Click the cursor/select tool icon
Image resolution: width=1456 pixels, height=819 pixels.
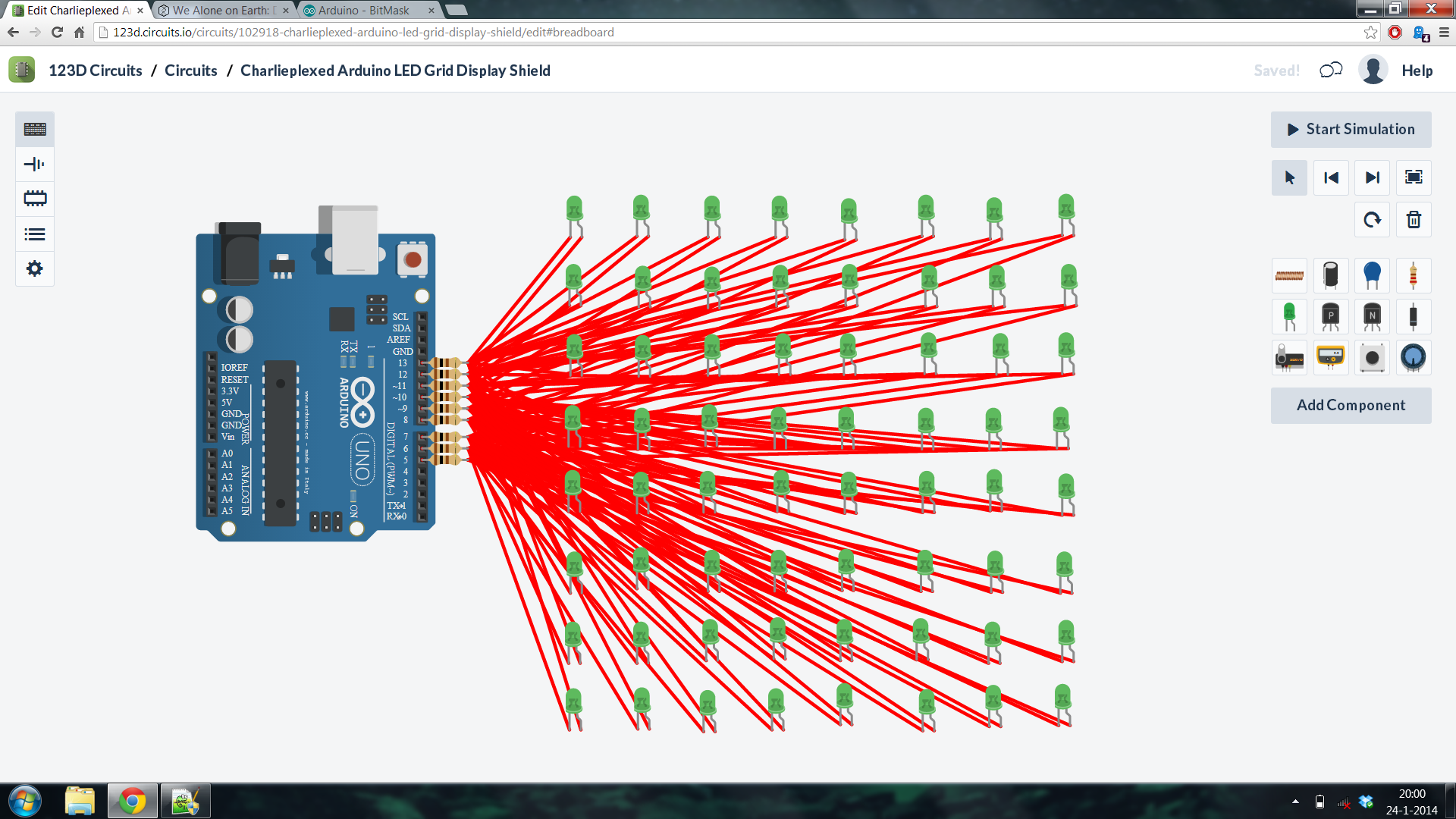(1289, 177)
